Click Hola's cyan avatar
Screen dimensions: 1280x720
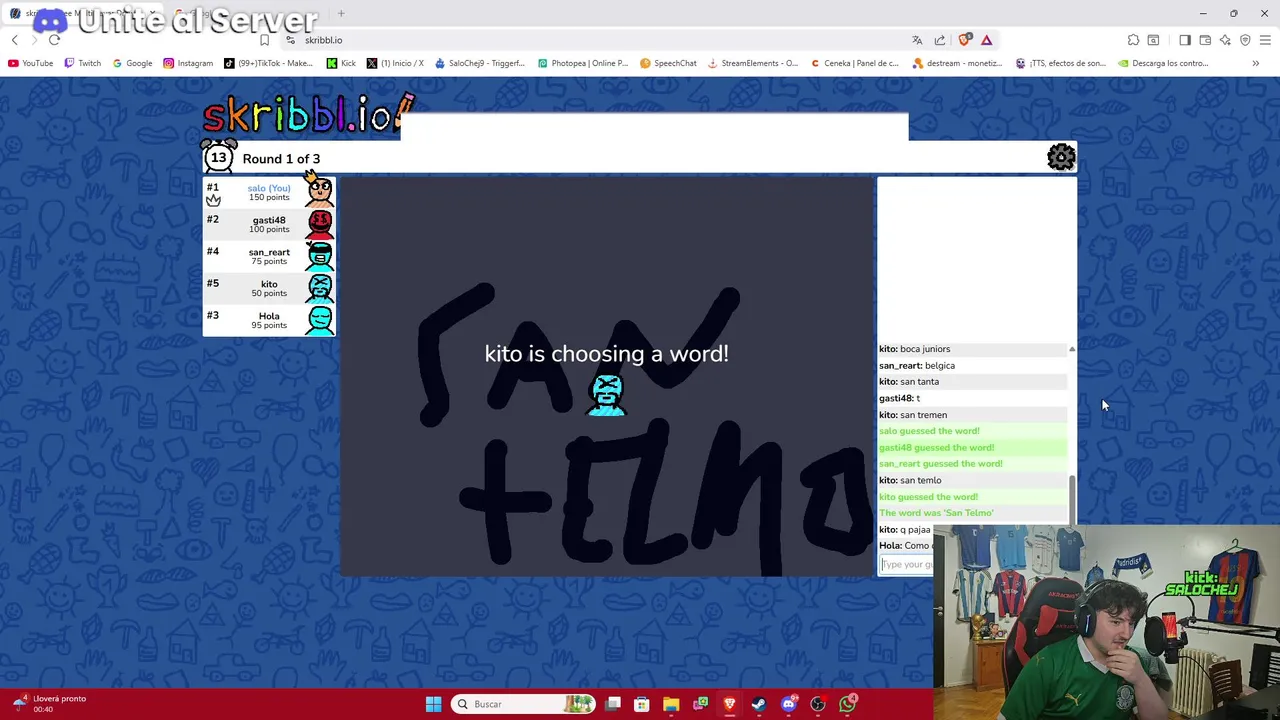coord(320,320)
